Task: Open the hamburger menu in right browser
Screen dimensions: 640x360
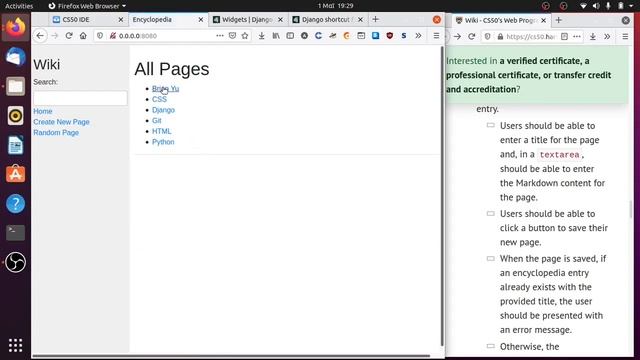Action: pos(625,36)
